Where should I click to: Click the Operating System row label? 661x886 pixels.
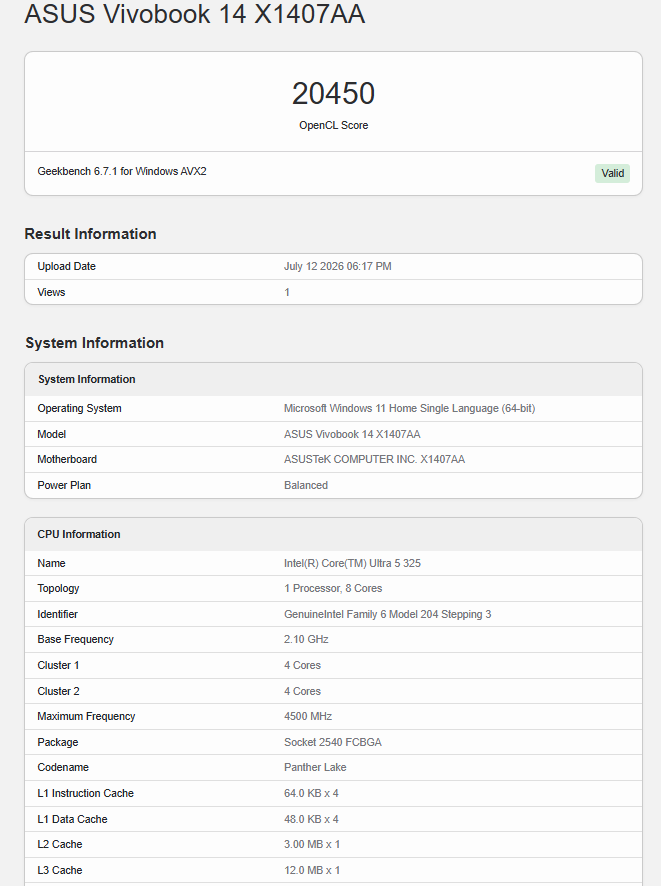click(80, 409)
